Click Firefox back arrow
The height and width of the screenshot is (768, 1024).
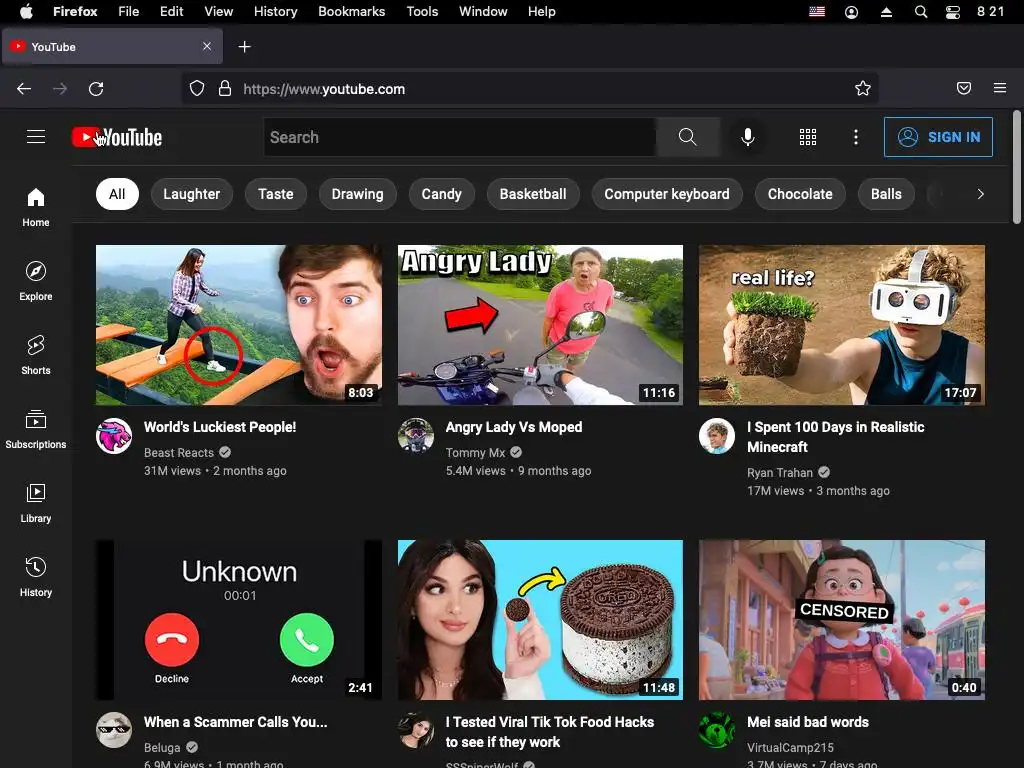[24, 89]
